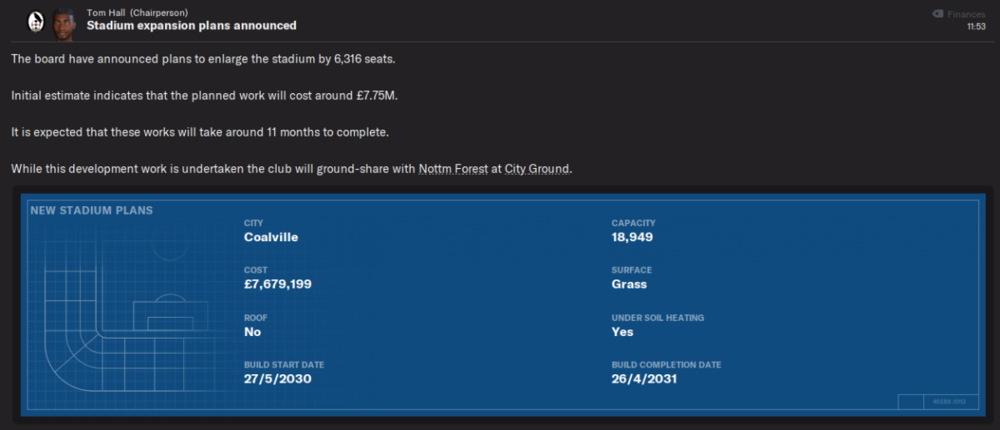Click the Finances tag icon
Screen dimensions: 1000x430
click(938, 14)
